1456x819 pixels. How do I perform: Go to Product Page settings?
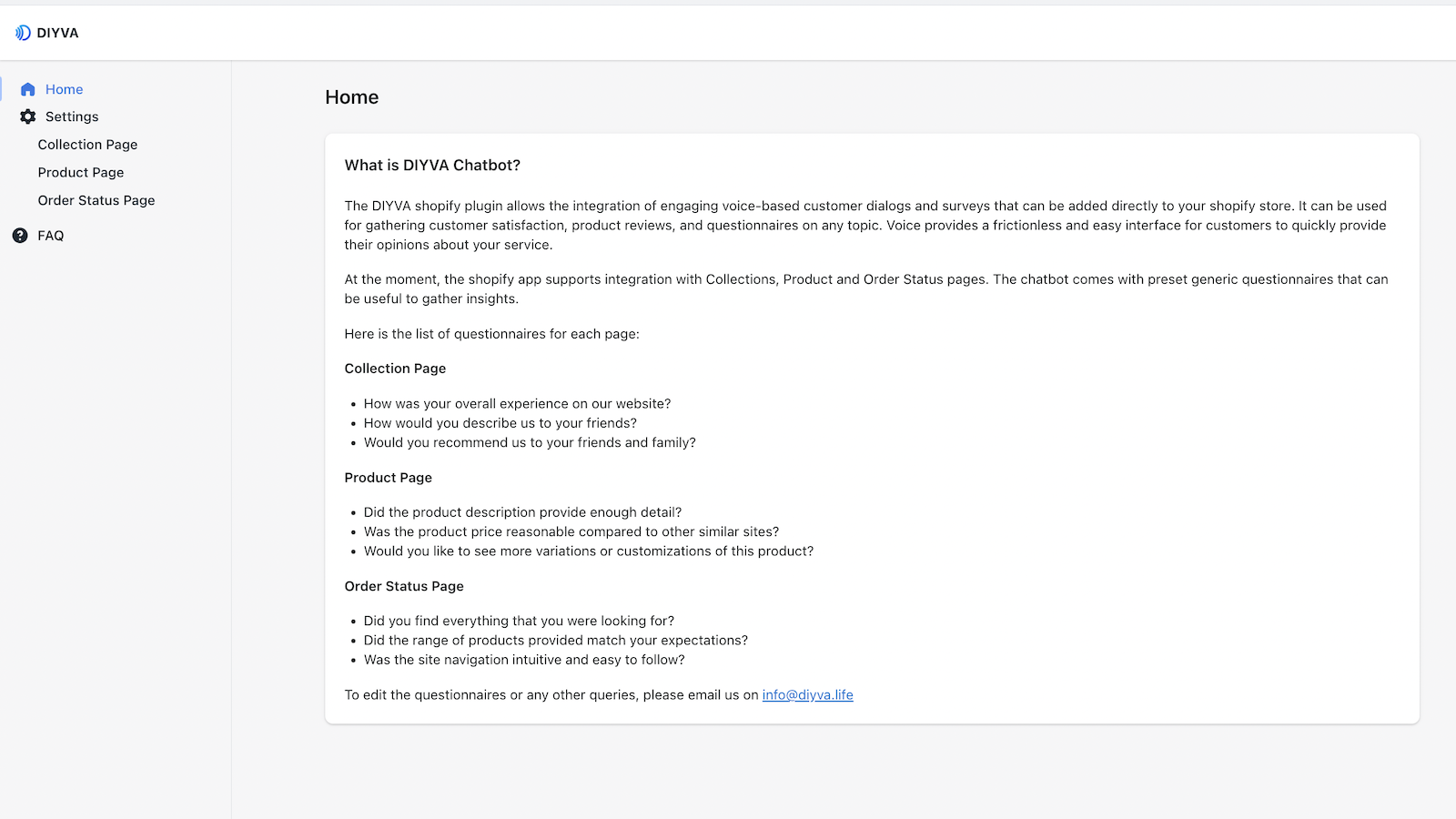click(81, 173)
